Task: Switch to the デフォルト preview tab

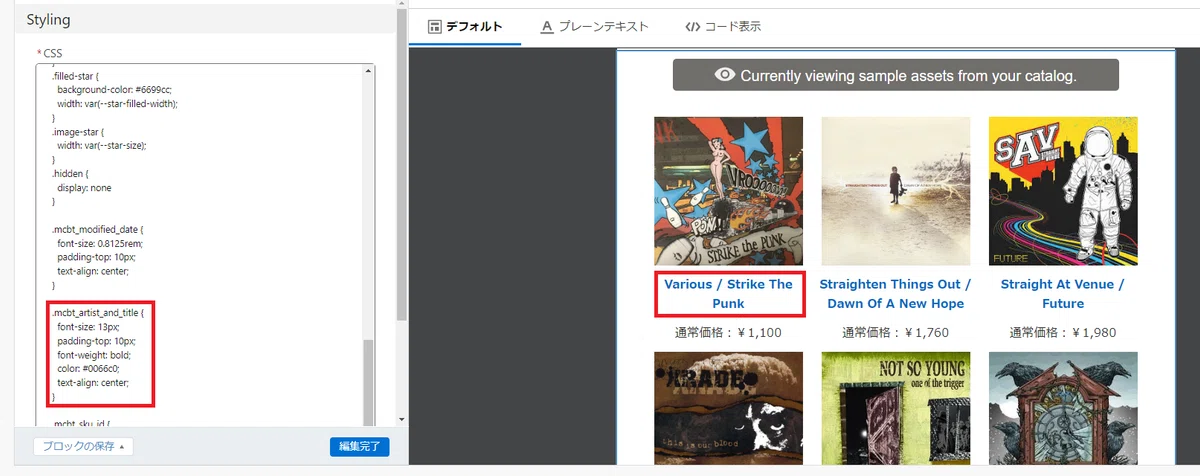Action: [465, 27]
